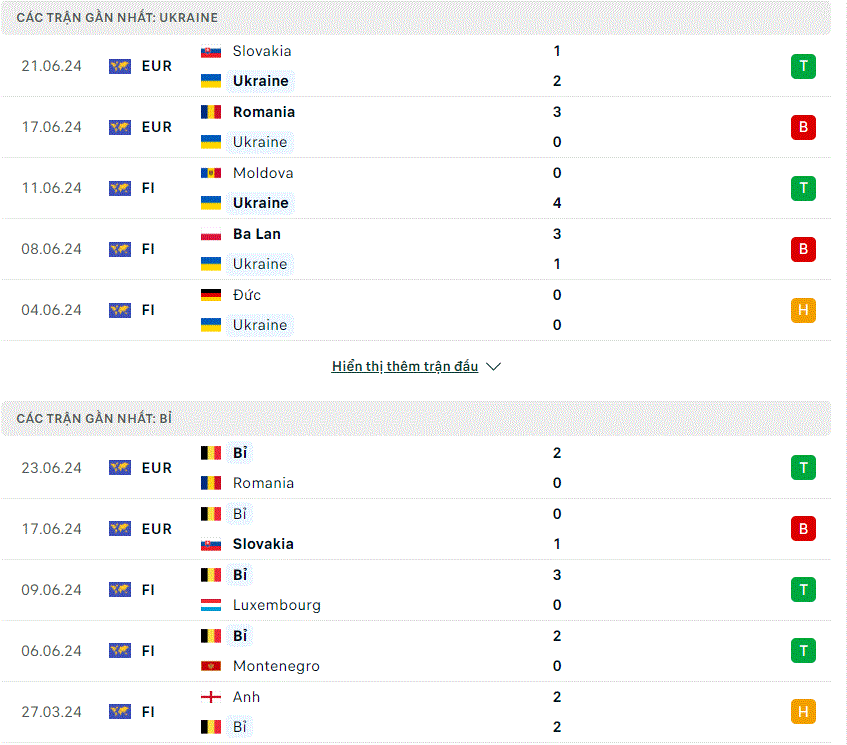Click the Anh flag icon

point(211,697)
